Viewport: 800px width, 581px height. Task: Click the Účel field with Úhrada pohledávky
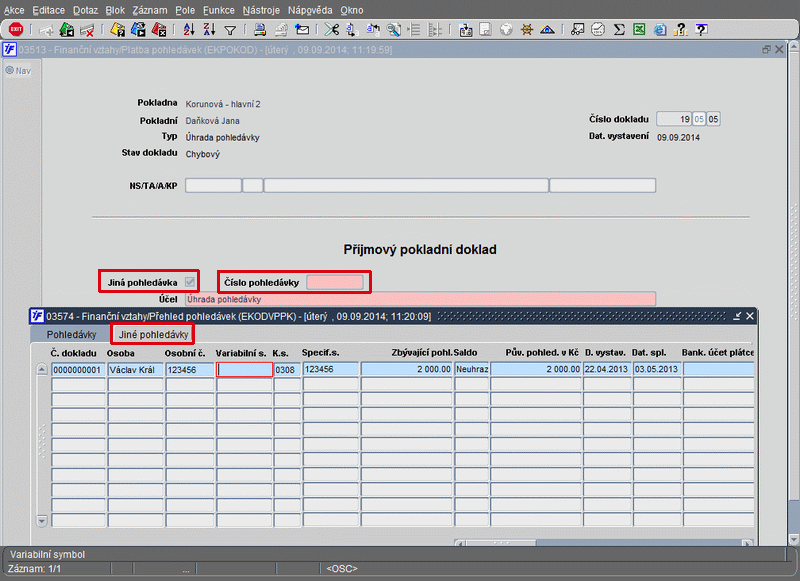(x=420, y=299)
